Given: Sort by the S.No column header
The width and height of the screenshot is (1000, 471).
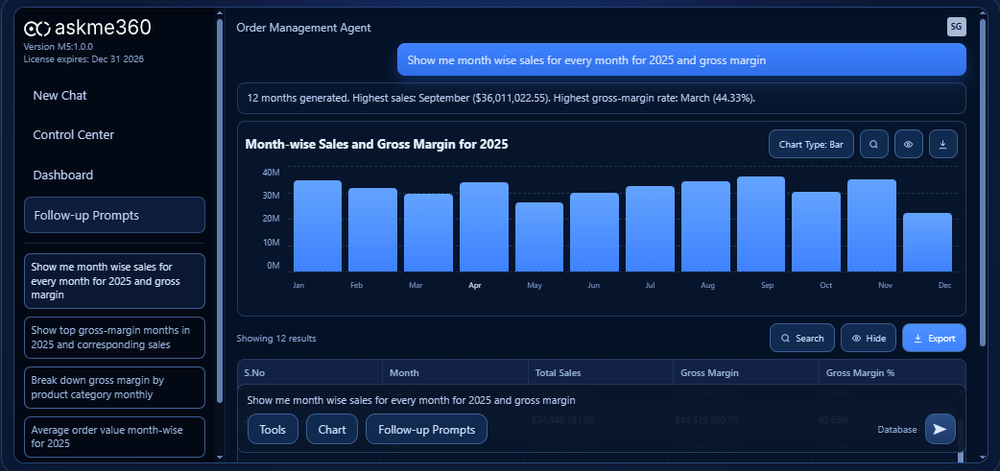Looking at the screenshot, I should point(310,373).
